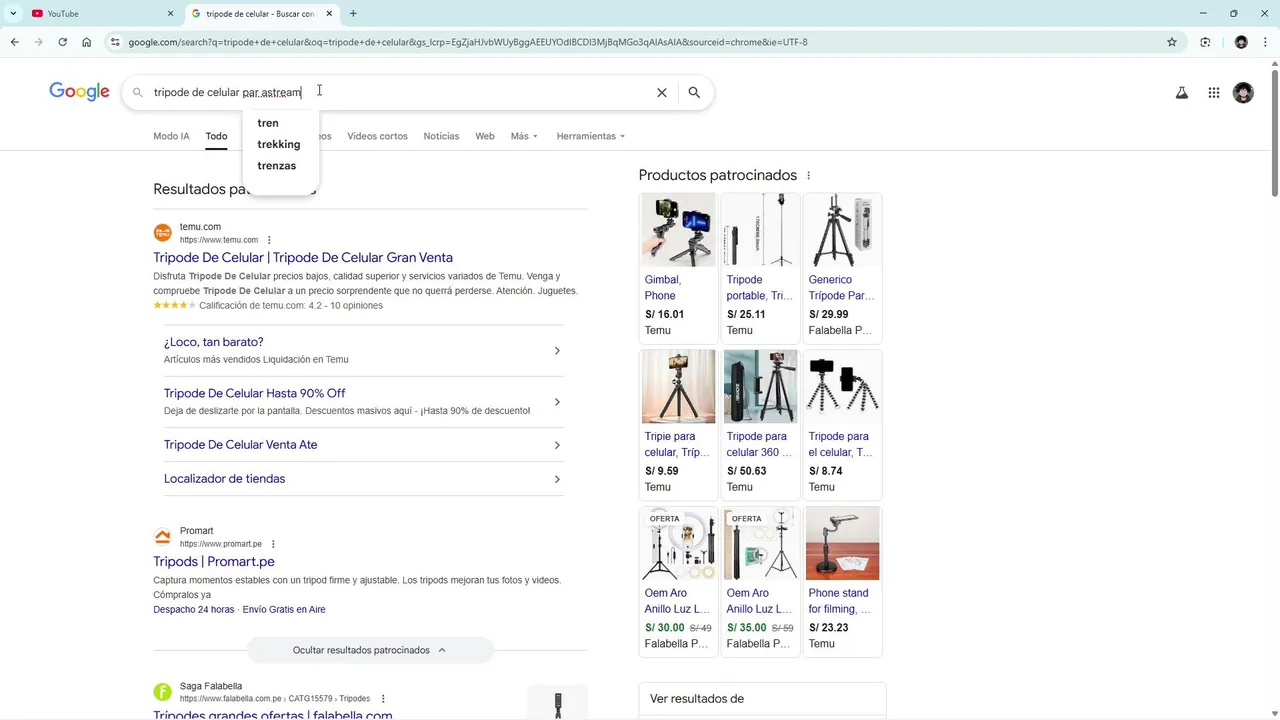
Task: Click the Envío Gratis en Aire link
Action: [x=284, y=609]
